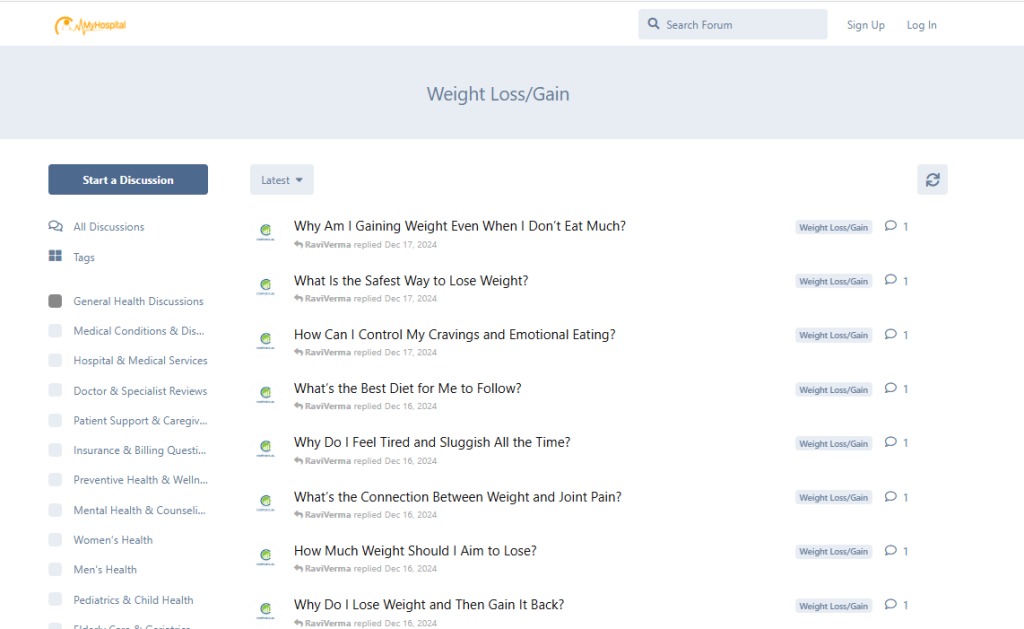The height and width of the screenshot is (629, 1024).
Task: Click the Log In link
Action: click(921, 25)
